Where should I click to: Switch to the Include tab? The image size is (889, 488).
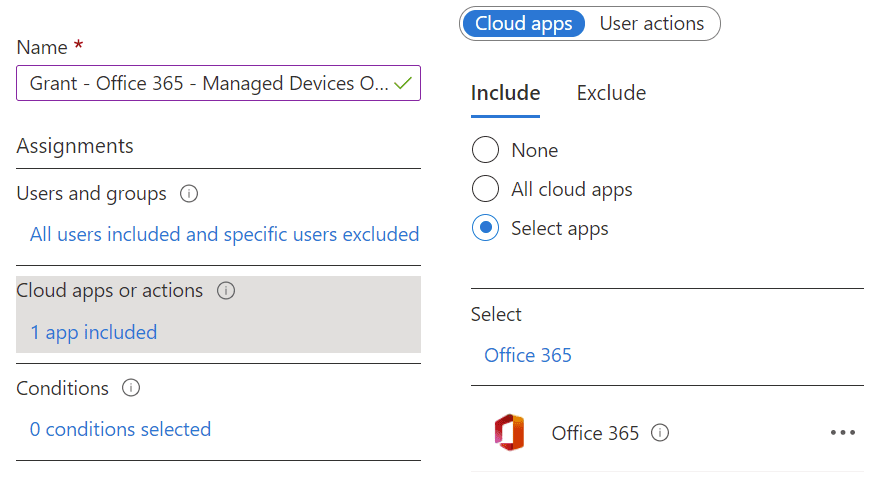(x=505, y=93)
